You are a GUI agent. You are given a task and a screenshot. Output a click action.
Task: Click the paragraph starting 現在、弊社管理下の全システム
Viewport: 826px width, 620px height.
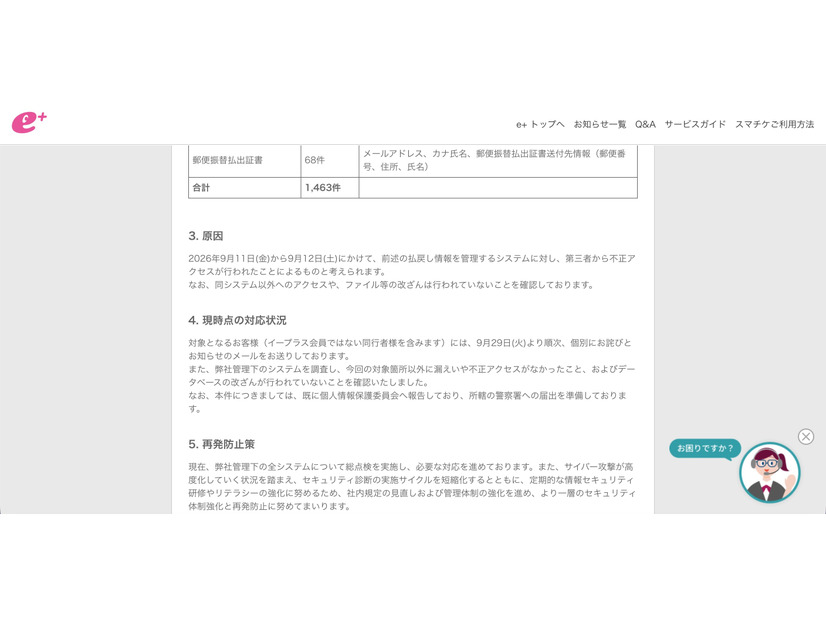(412, 486)
